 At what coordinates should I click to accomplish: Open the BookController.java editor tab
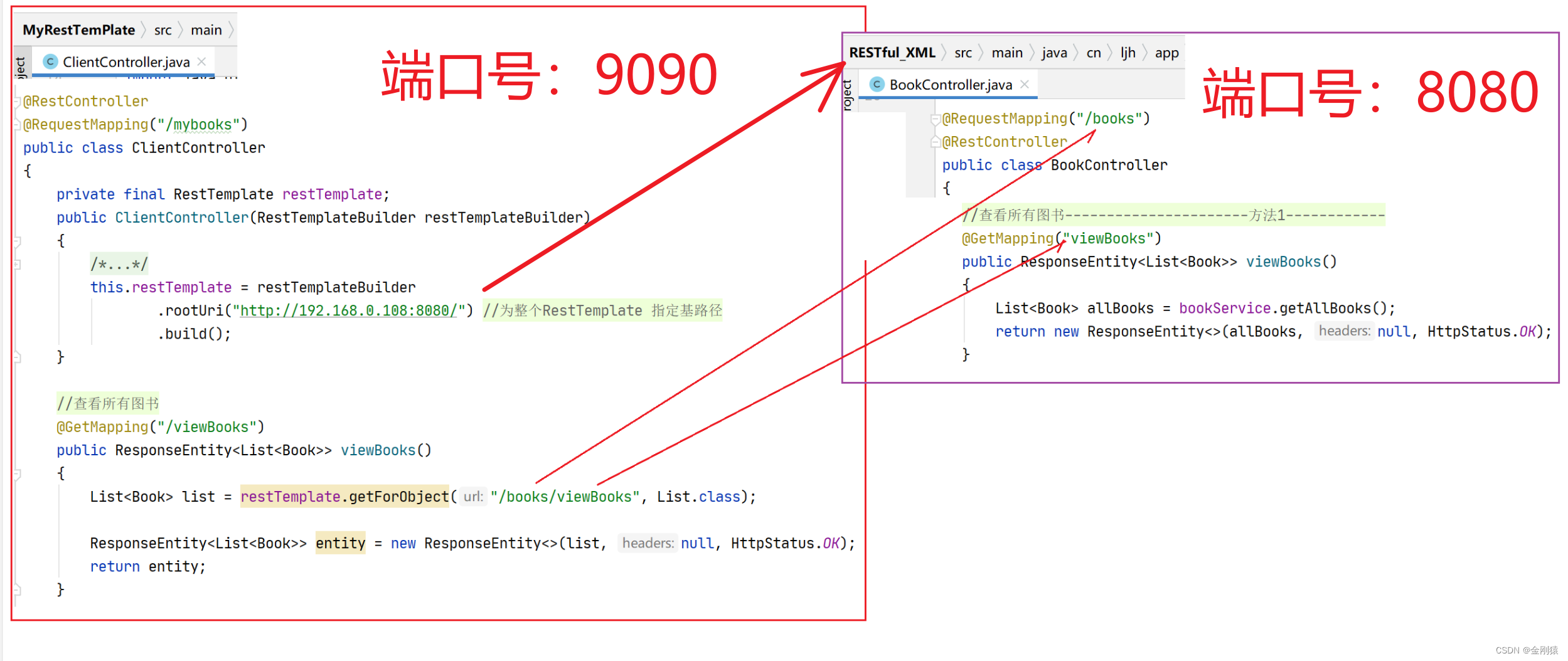coord(947,84)
